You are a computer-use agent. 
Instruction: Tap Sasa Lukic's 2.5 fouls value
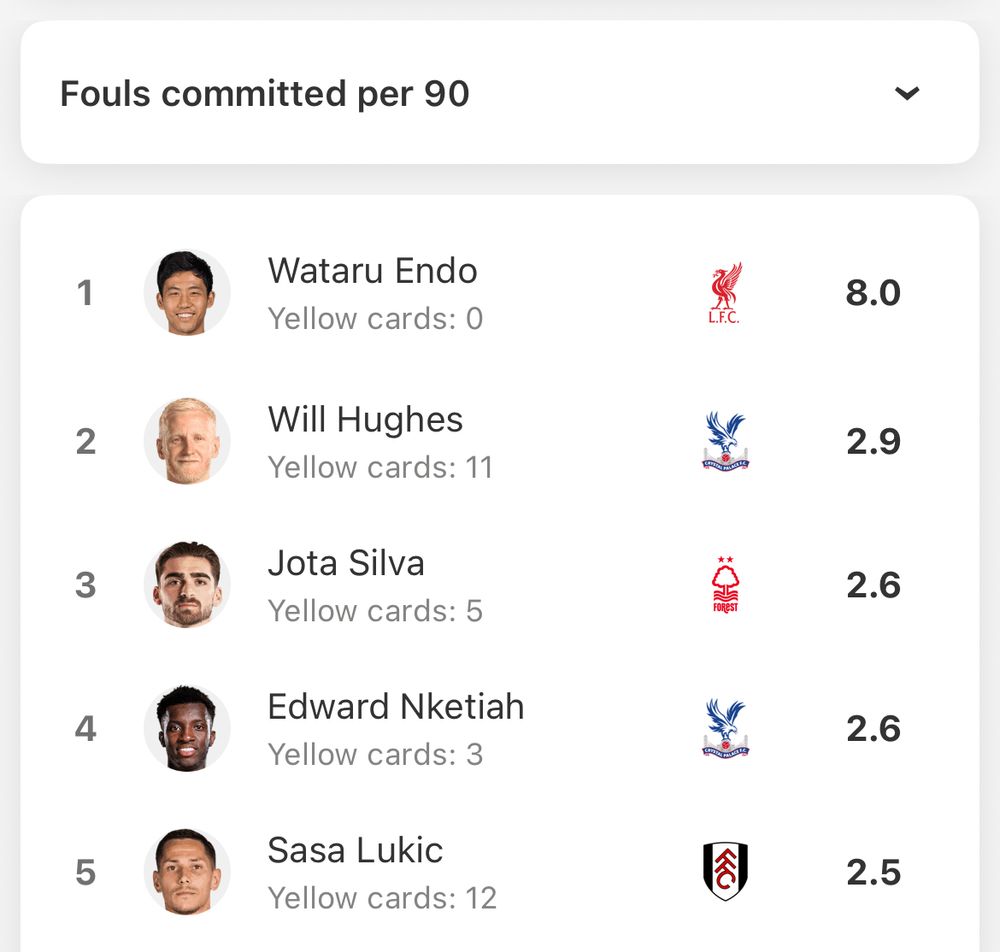873,872
